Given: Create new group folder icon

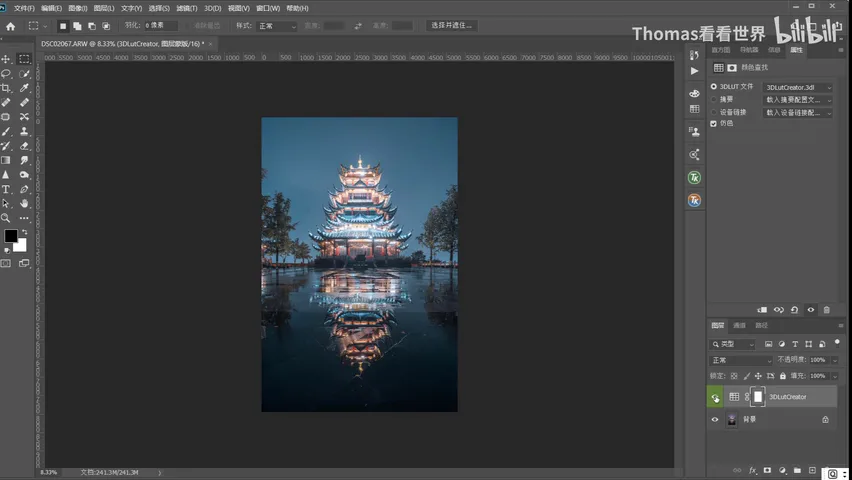Looking at the screenshot, I should pos(797,471).
